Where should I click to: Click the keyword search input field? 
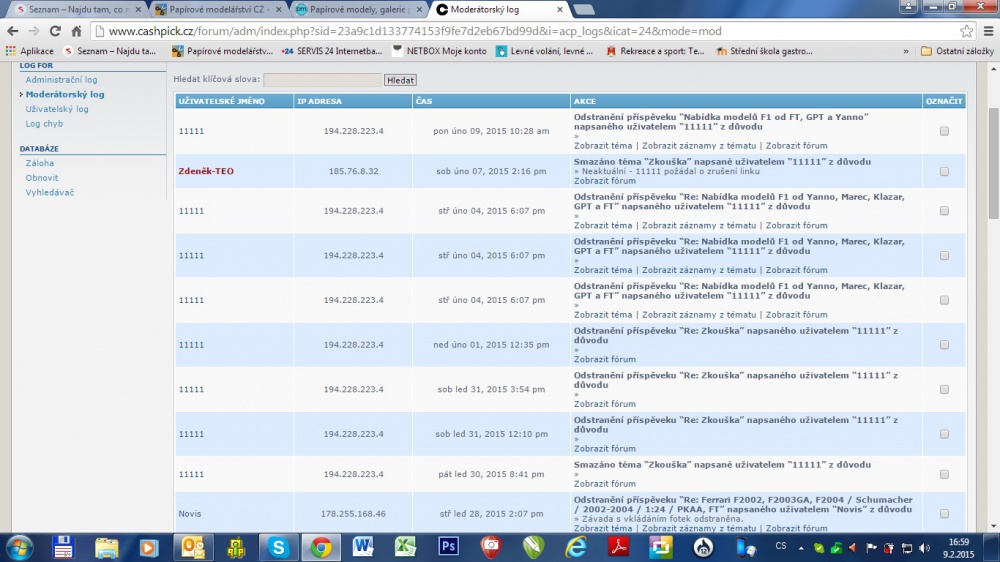(322, 80)
